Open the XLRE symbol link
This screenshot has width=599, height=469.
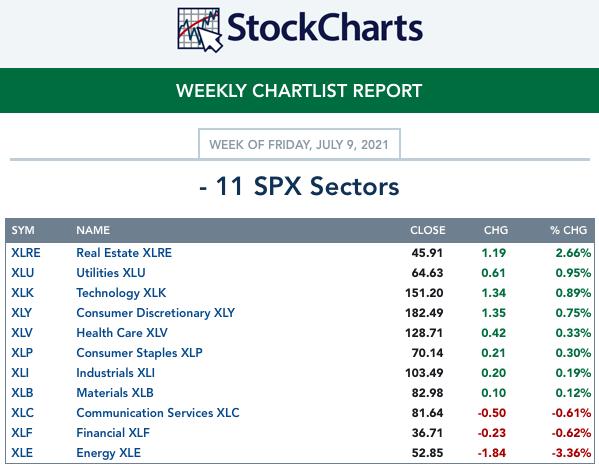click(x=26, y=253)
